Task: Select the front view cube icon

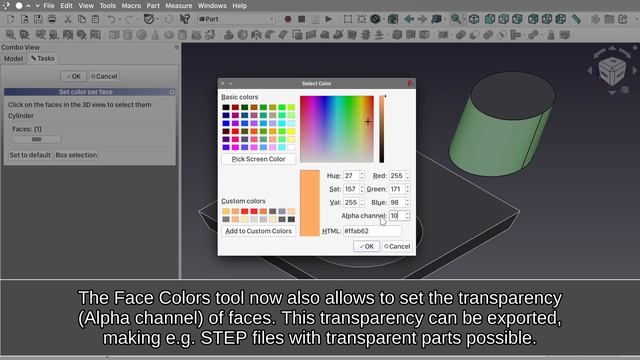Action: point(489,19)
